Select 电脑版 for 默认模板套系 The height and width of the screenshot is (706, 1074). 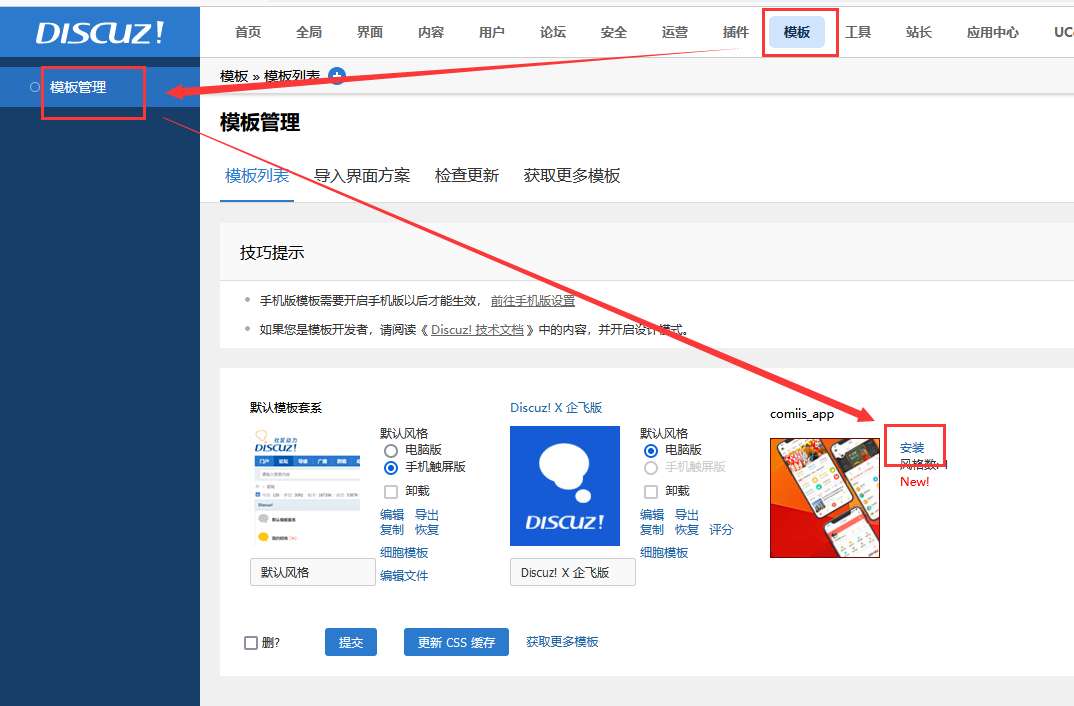coord(390,451)
